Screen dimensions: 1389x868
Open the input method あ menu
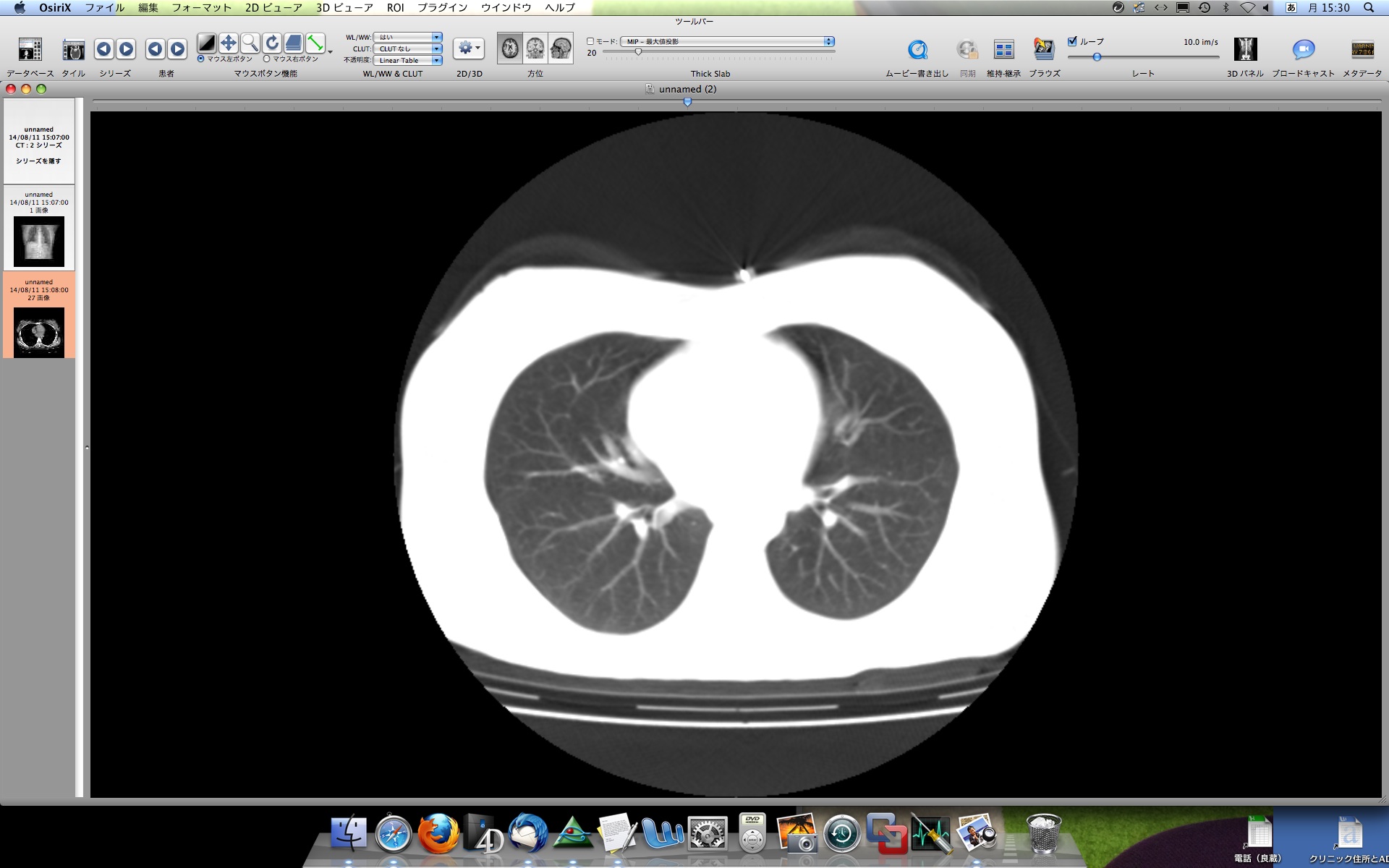click(1291, 7)
